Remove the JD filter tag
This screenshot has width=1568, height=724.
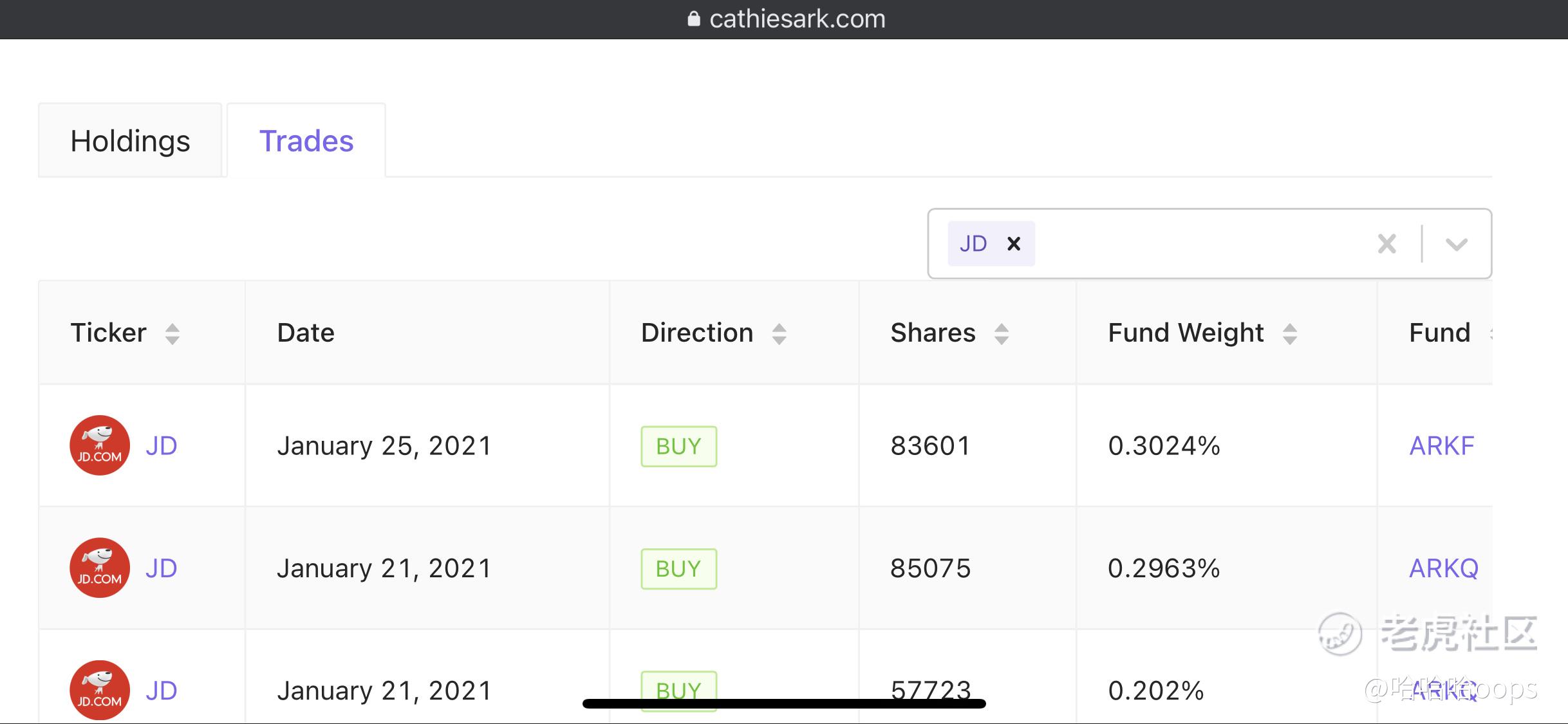point(1014,244)
